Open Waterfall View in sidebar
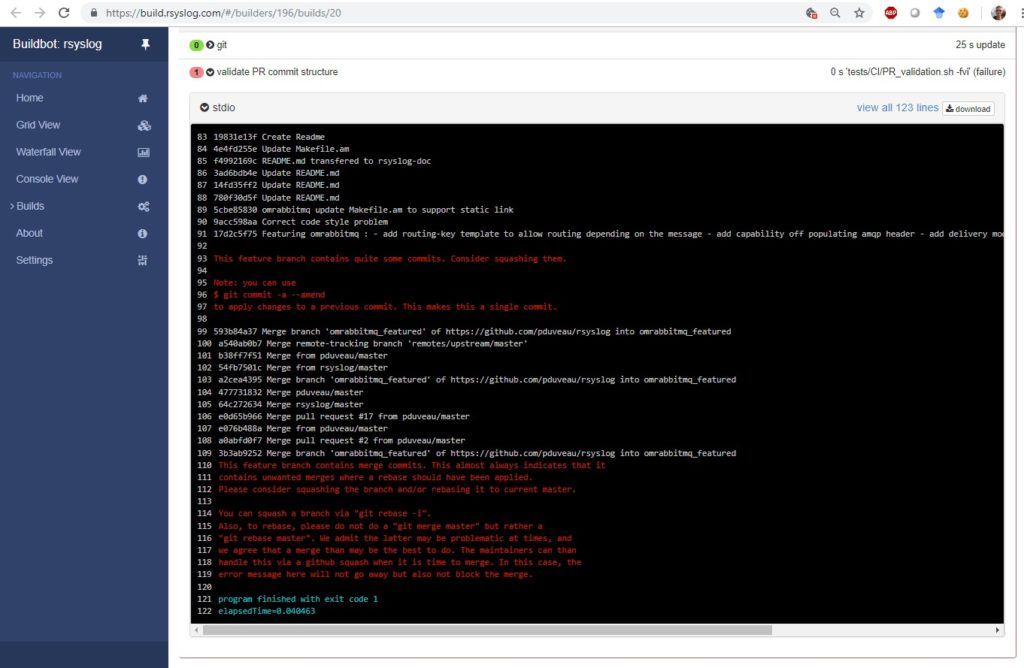The width and height of the screenshot is (1024, 668). pos(48,151)
